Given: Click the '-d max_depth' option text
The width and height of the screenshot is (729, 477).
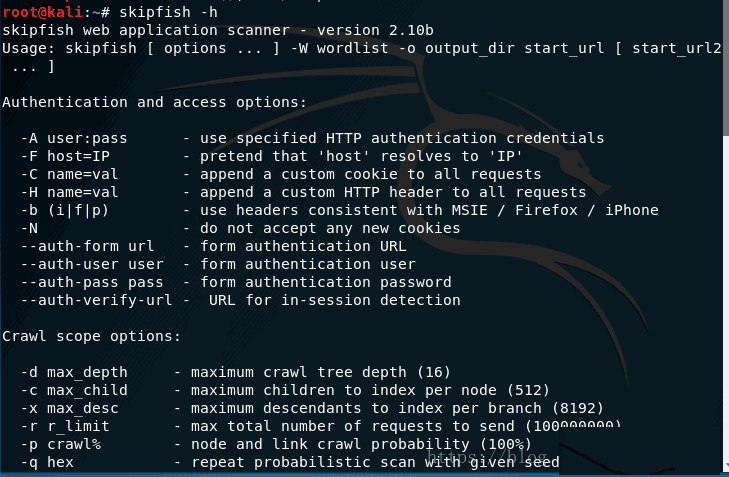Looking at the screenshot, I should click(x=74, y=373).
